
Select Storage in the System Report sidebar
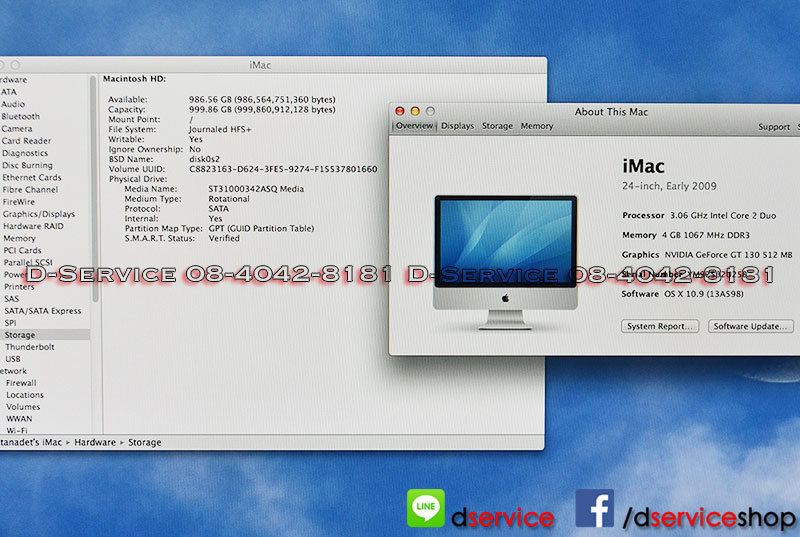point(20,335)
